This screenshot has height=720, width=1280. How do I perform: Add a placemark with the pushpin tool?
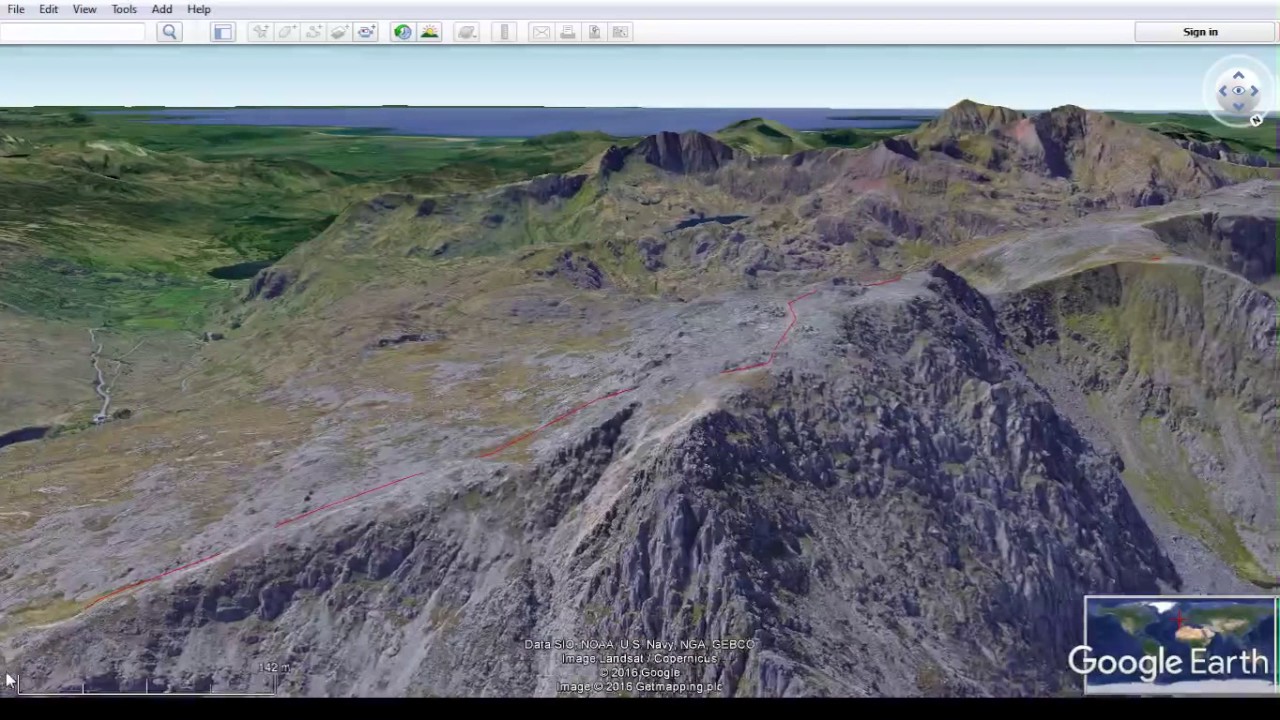coord(260,32)
